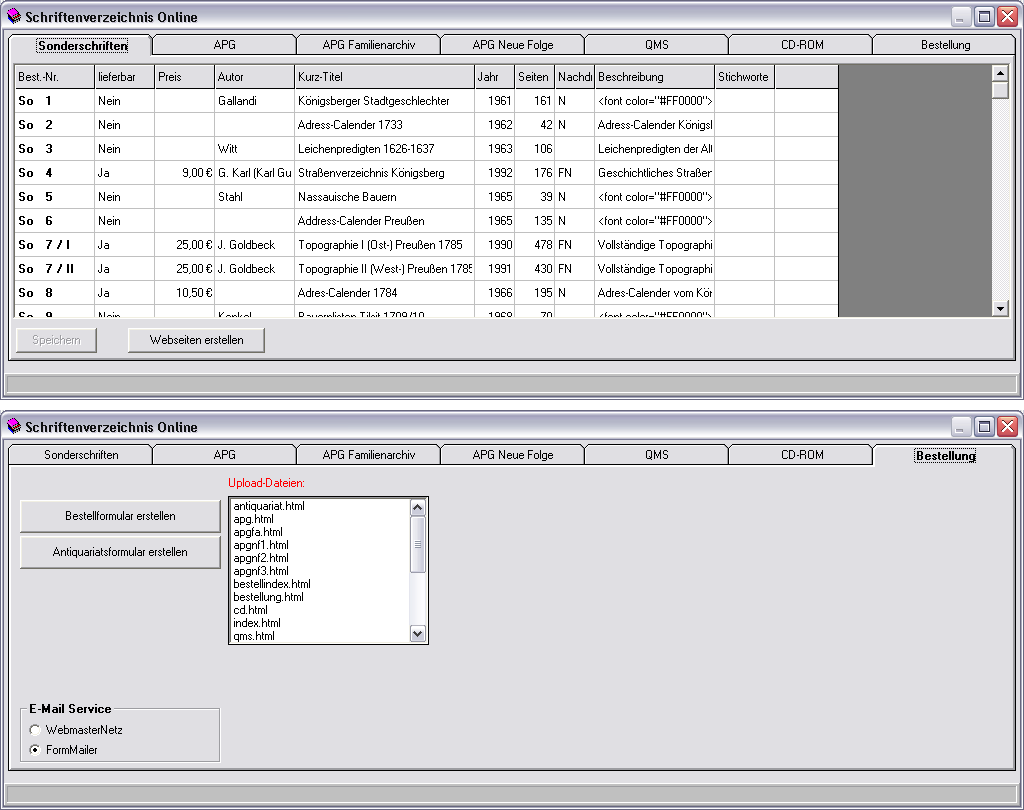Viewport: 1024px width, 810px height.
Task: Select the WebmasterNetz e-mail service option
Action: (x=36, y=730)
